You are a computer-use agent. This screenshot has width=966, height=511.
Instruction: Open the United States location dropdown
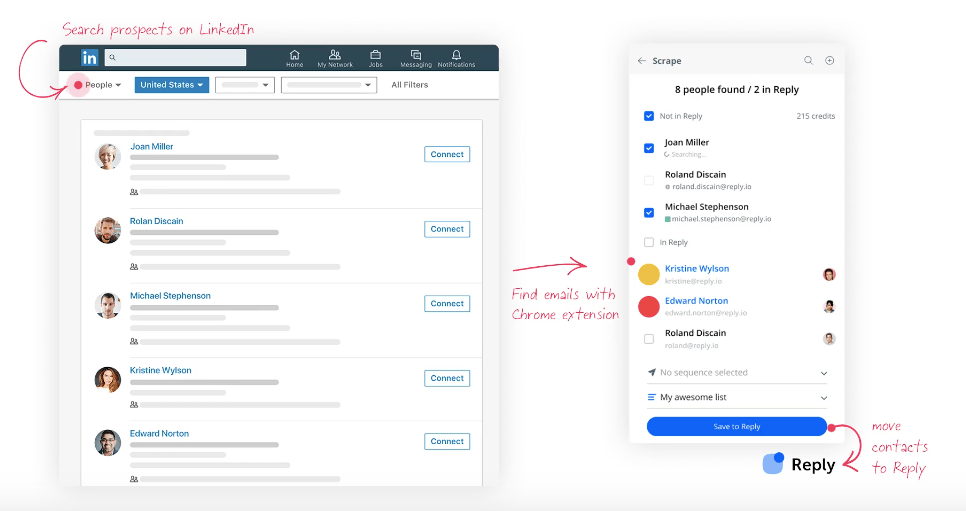[172, 85]
